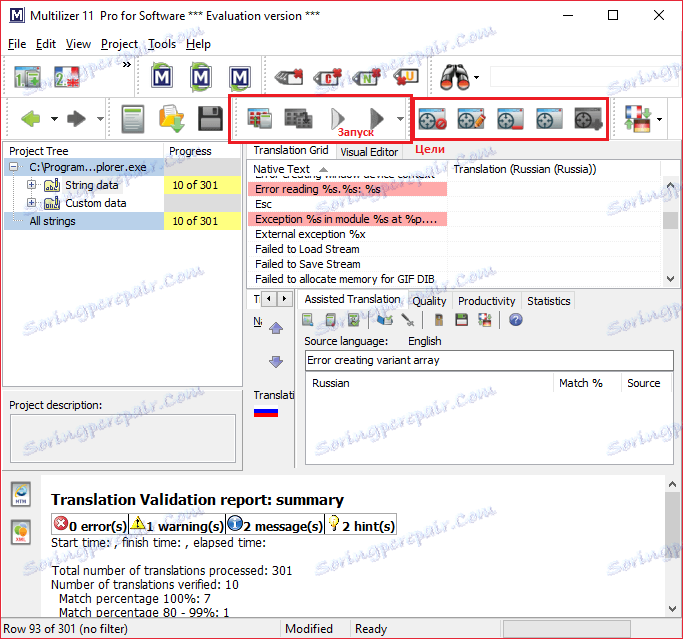Select the Assisted Translation tab
The image size is (683, 639).
pos(352,299)
